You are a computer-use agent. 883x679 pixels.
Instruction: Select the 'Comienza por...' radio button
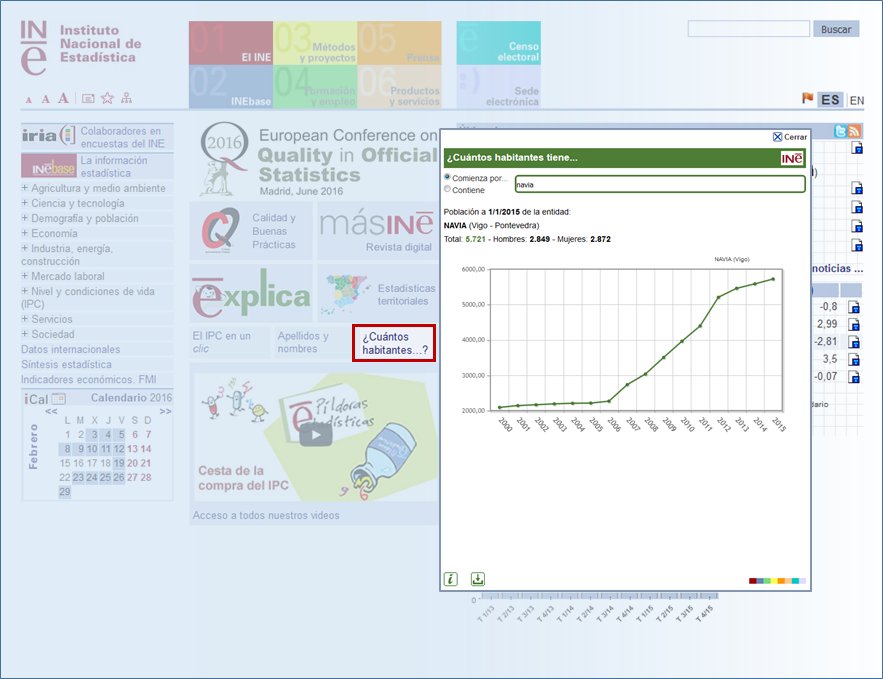447,177
